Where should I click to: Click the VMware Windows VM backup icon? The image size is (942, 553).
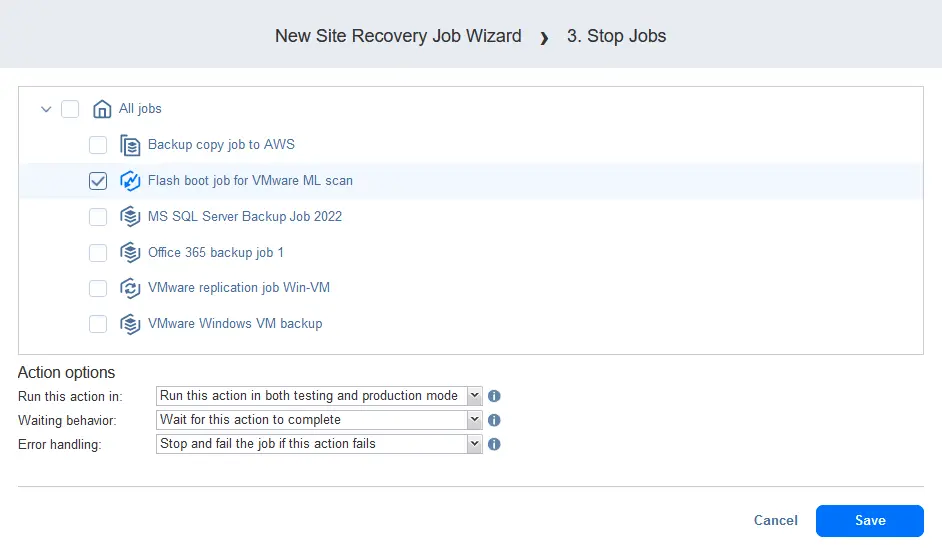[130, 324]
